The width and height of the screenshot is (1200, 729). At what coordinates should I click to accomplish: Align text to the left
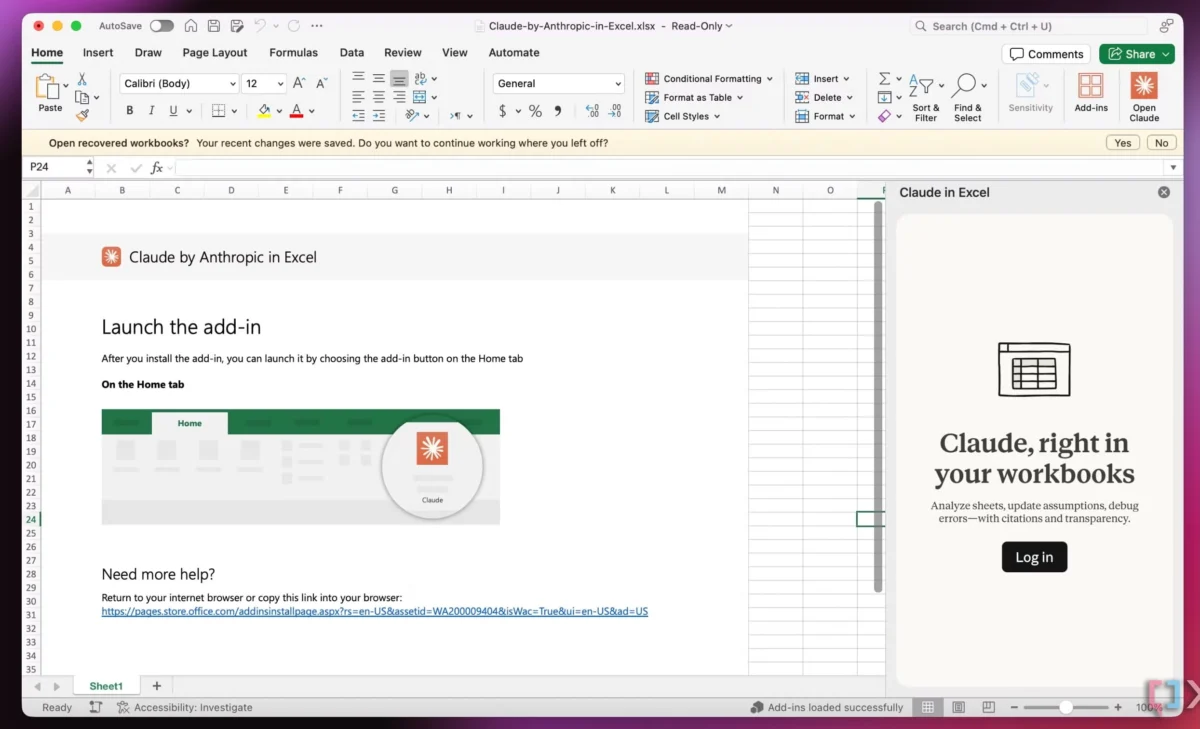pos(358,97)
